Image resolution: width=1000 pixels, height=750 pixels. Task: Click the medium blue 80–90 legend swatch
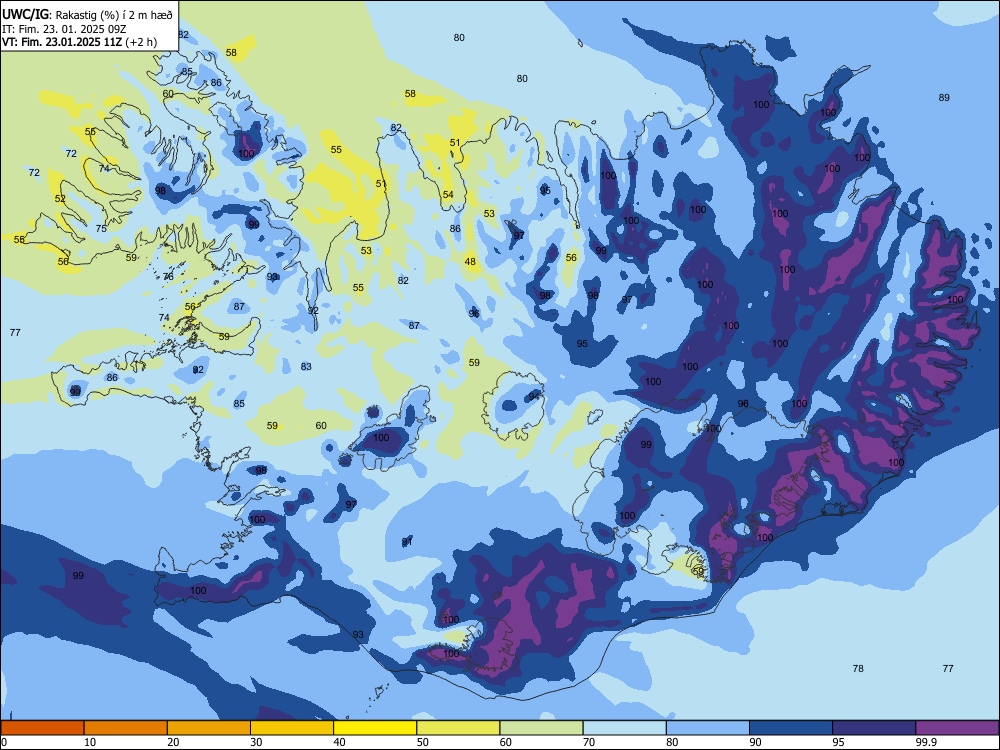(708, 728)
